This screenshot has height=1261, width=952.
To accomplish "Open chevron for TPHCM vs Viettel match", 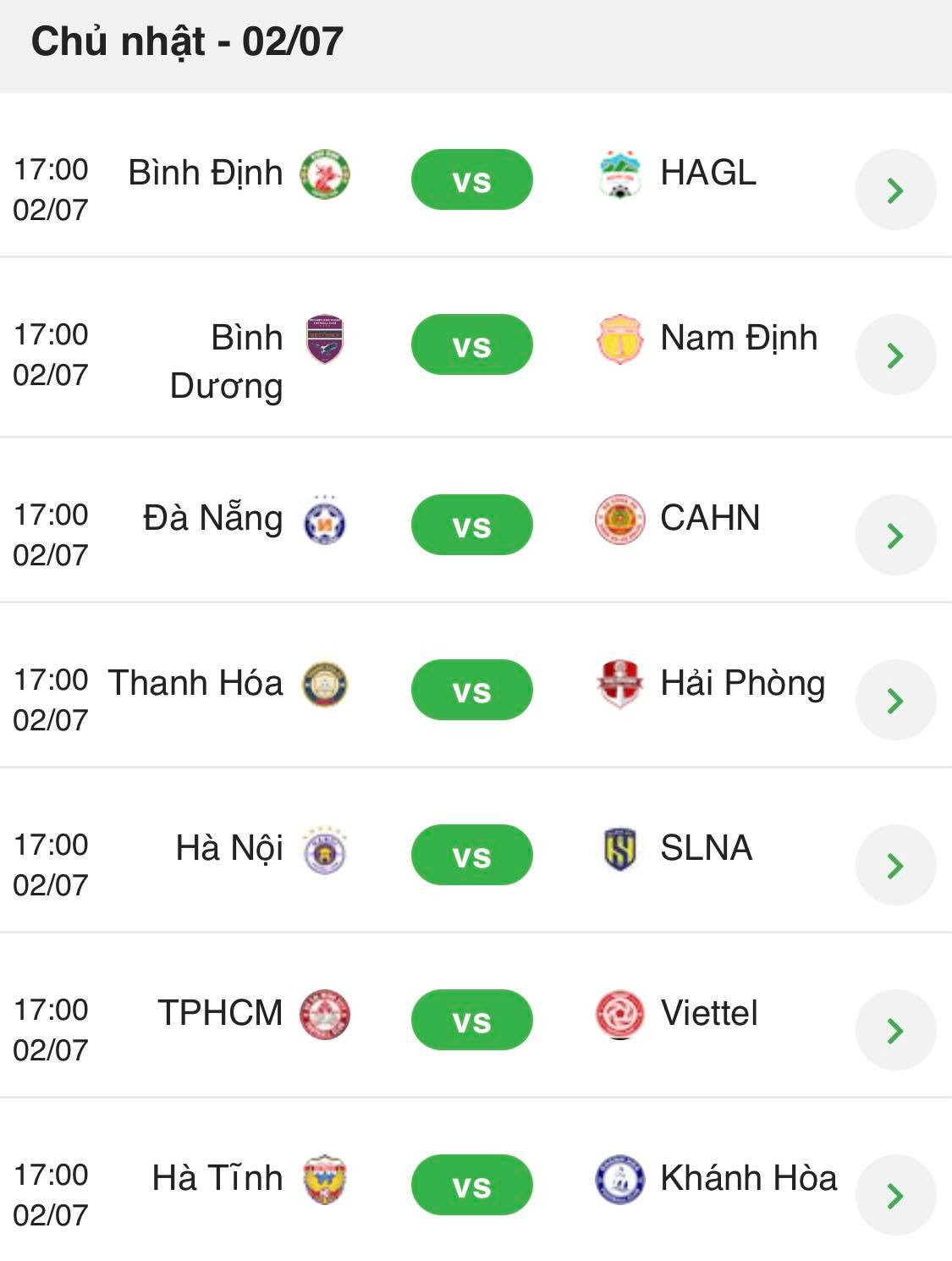I will (895, 1030).
